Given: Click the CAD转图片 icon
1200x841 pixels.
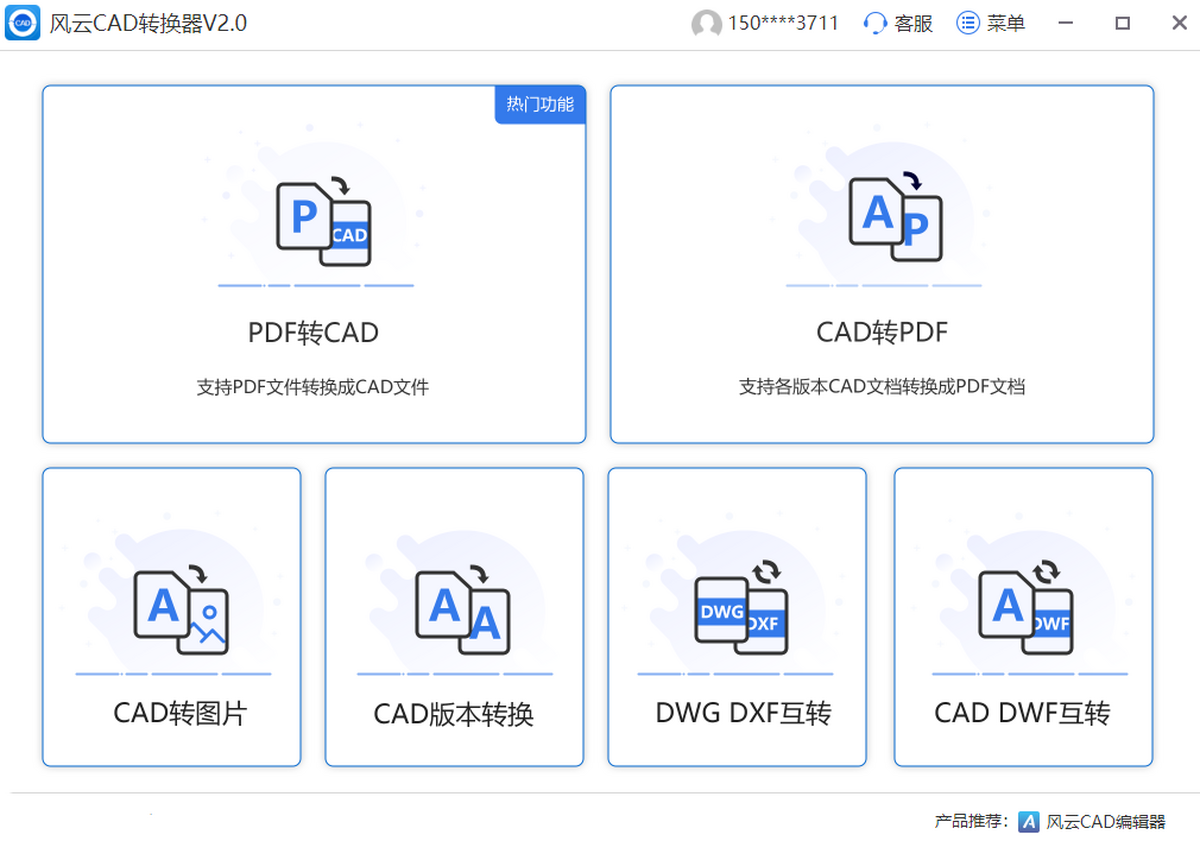Looking at the screenshot, I should pyautogui.click(x=181, y=608).
